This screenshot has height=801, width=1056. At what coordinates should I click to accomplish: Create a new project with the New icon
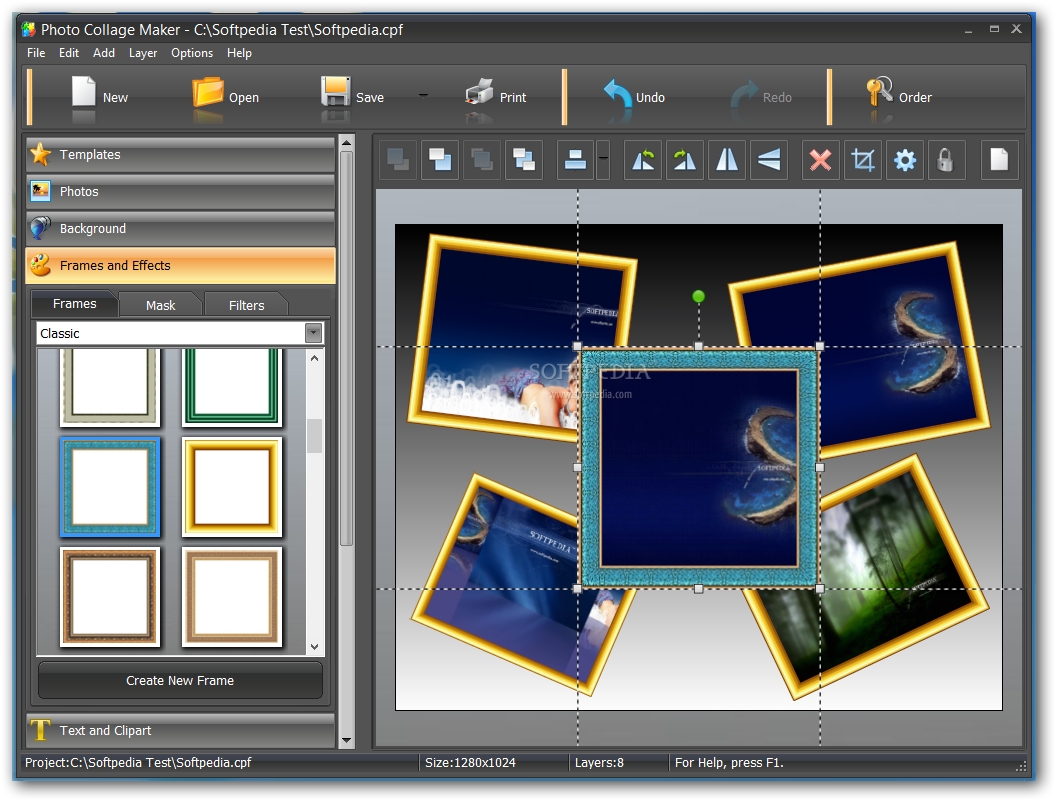click(x=84, y=92)
